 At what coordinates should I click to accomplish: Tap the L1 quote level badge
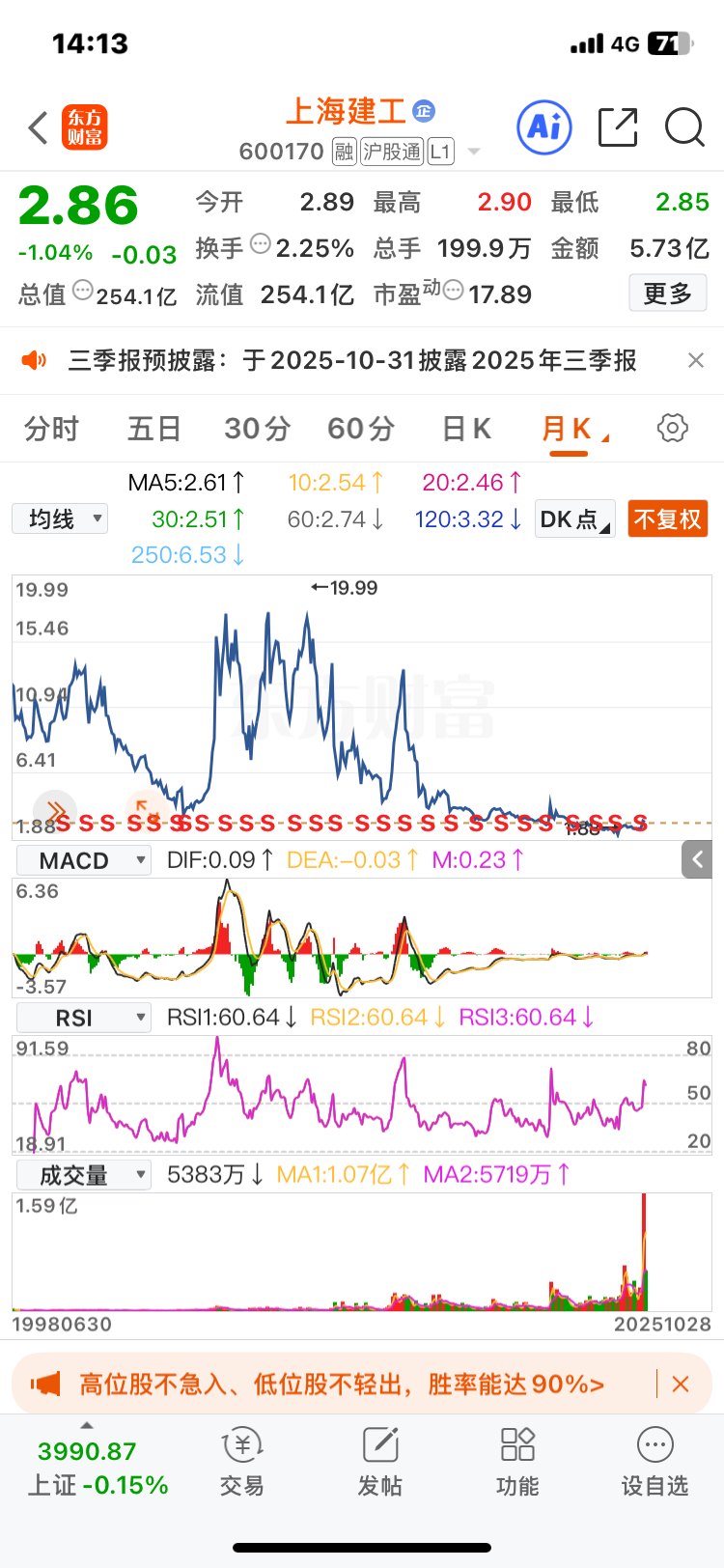click(x=440, y=152)
